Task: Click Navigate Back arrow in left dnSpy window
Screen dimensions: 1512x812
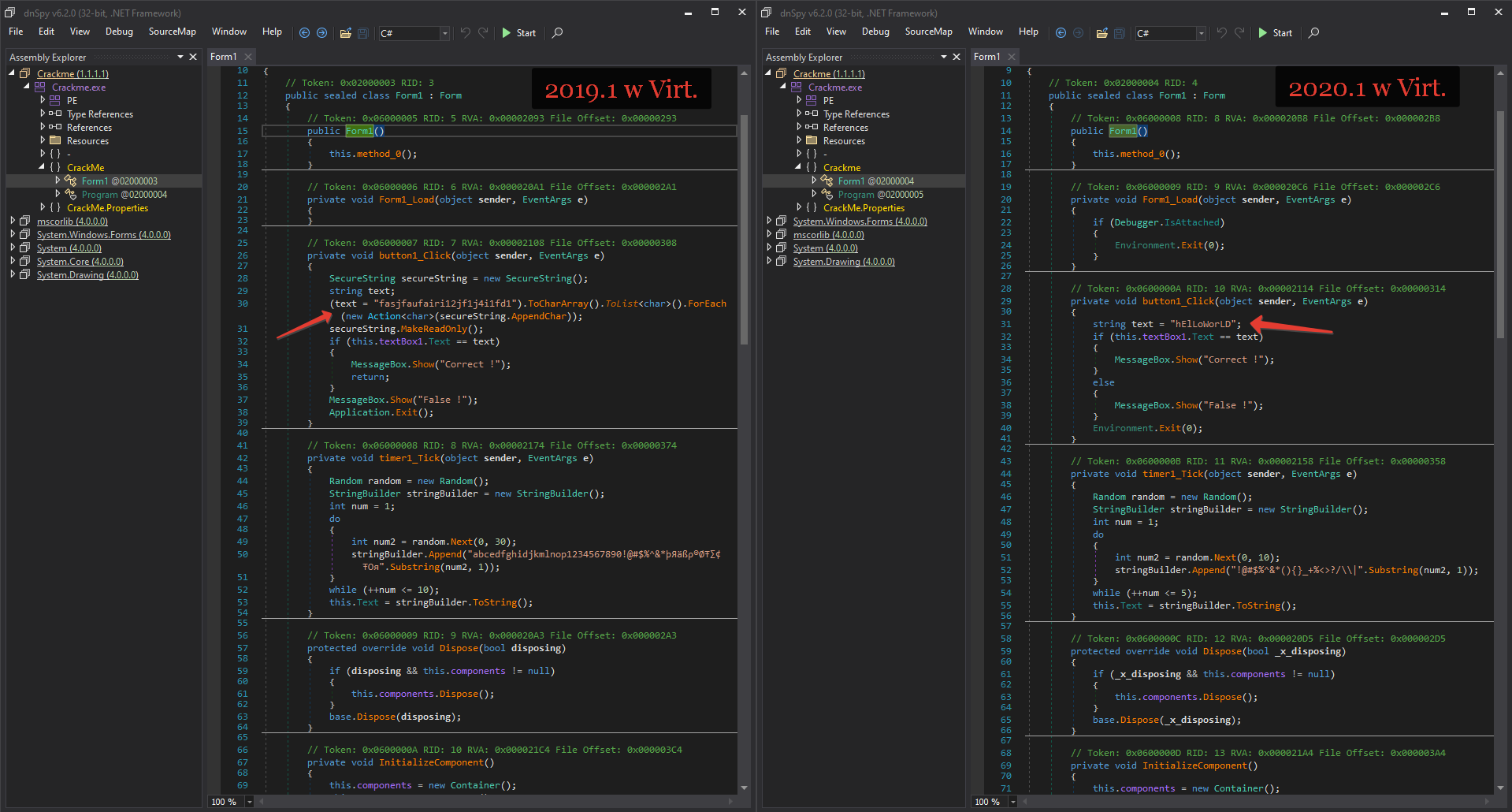Action: pos(305,33)
